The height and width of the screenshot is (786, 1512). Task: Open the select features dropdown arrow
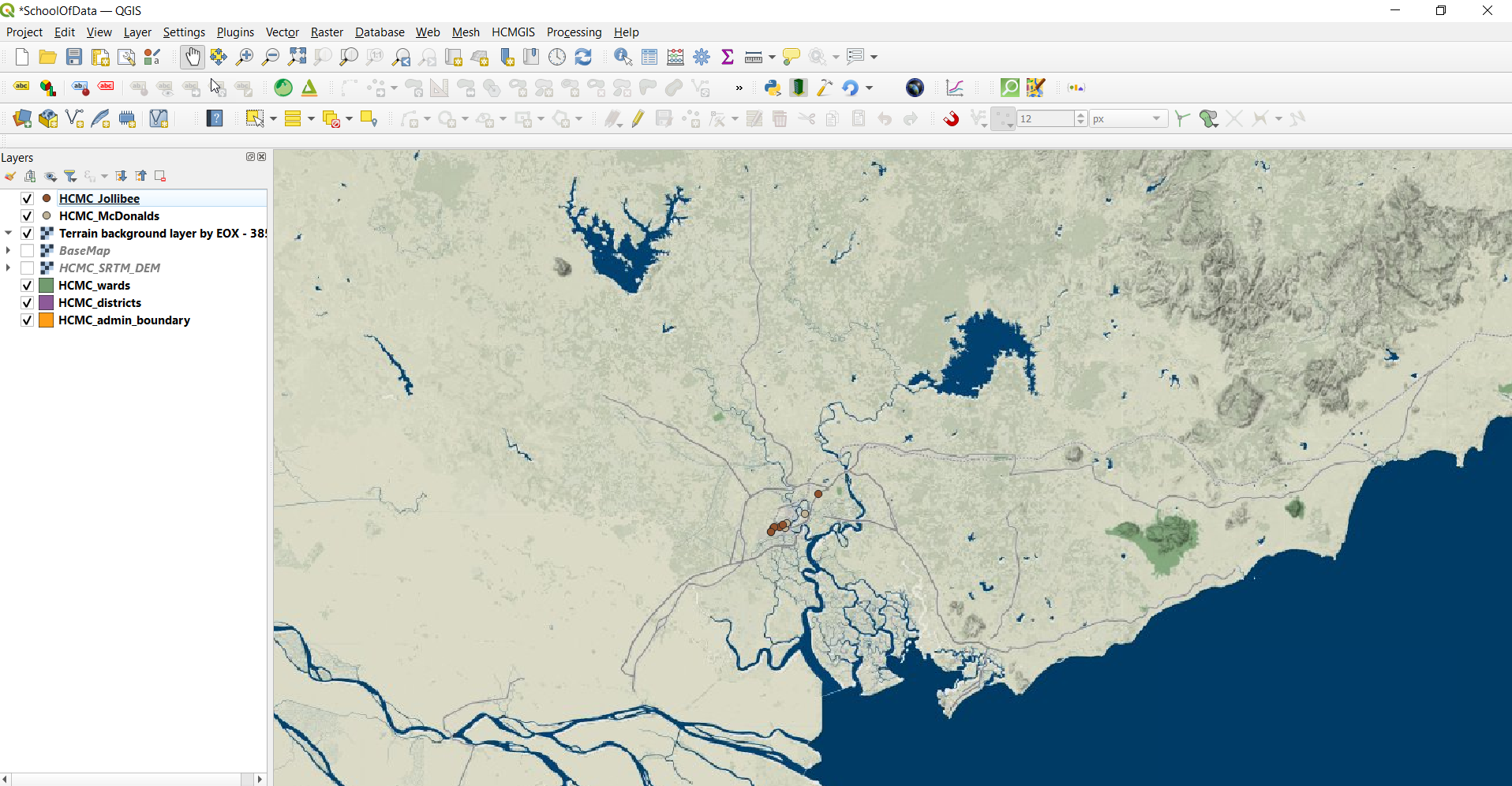click(273, 119)
